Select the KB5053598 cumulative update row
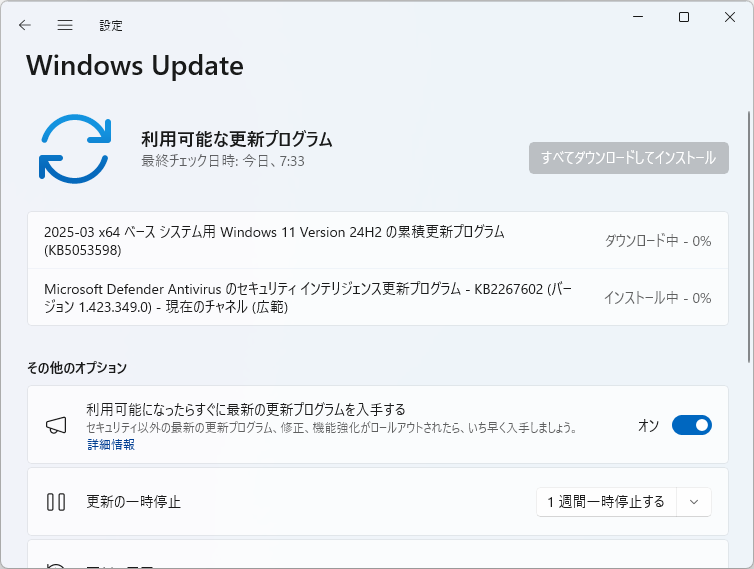The width and height of the screenshot is (754, 569). click(378, 240)
